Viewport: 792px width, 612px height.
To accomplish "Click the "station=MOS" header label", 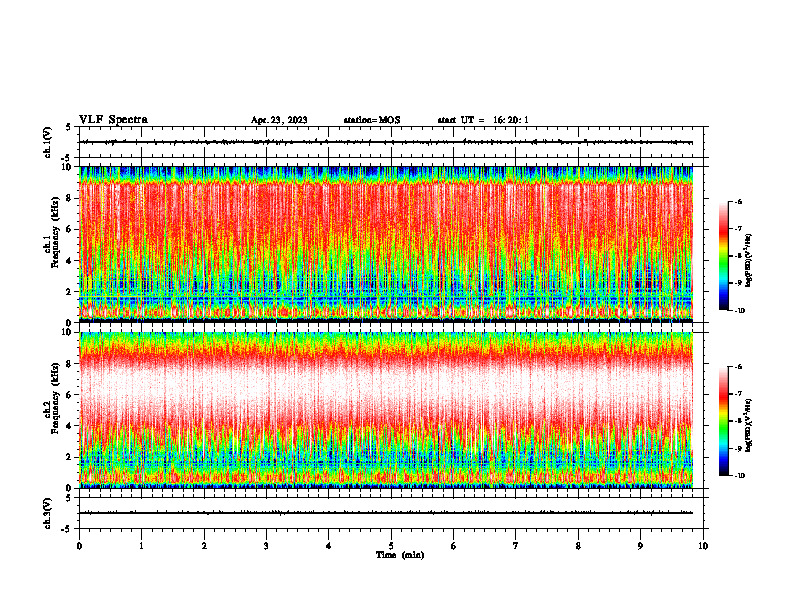I will coord(372,120).
